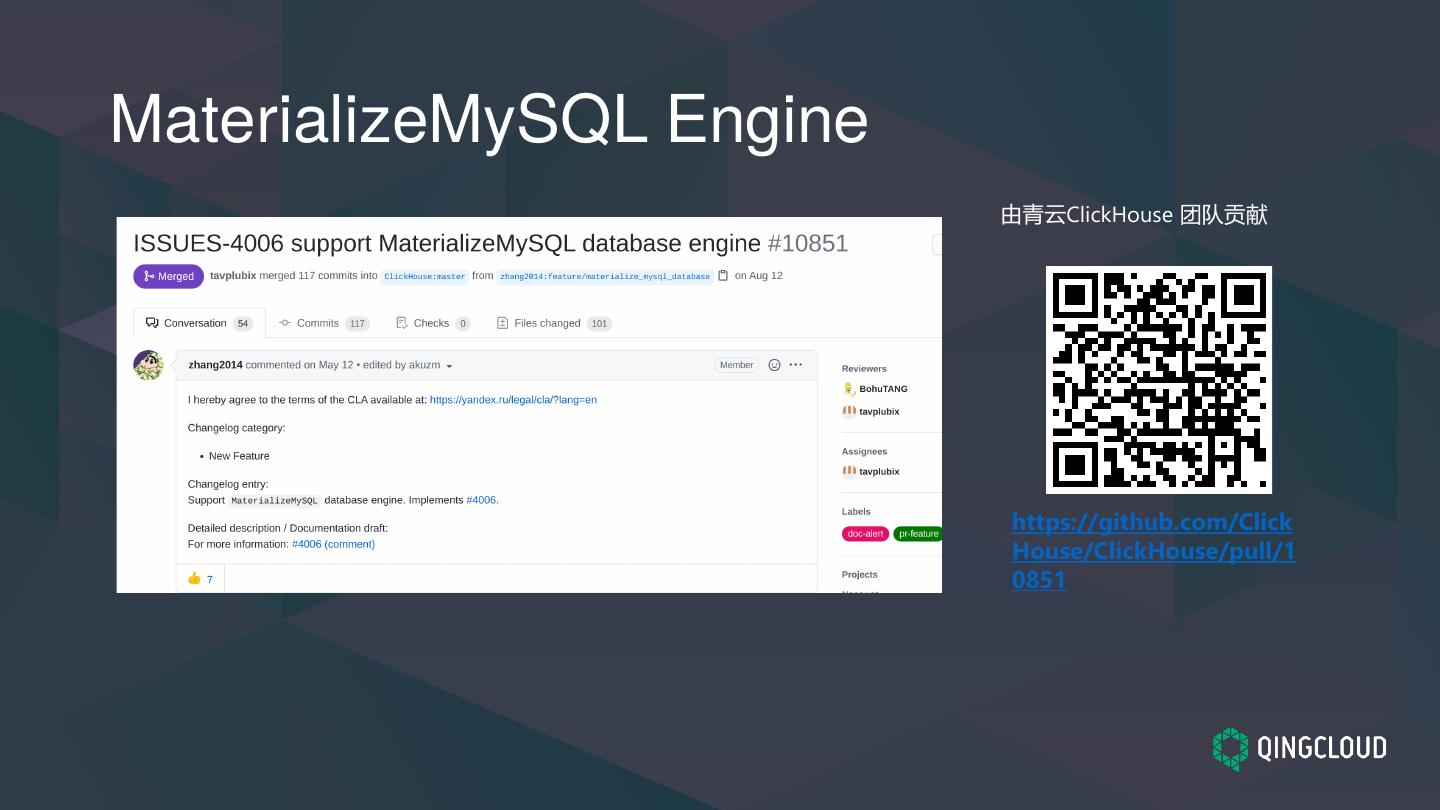Screen dimensions: 1440x810
Task: Open tavplubix profile next to "merged 117 commits"
Action: click(x=233, y=276)
